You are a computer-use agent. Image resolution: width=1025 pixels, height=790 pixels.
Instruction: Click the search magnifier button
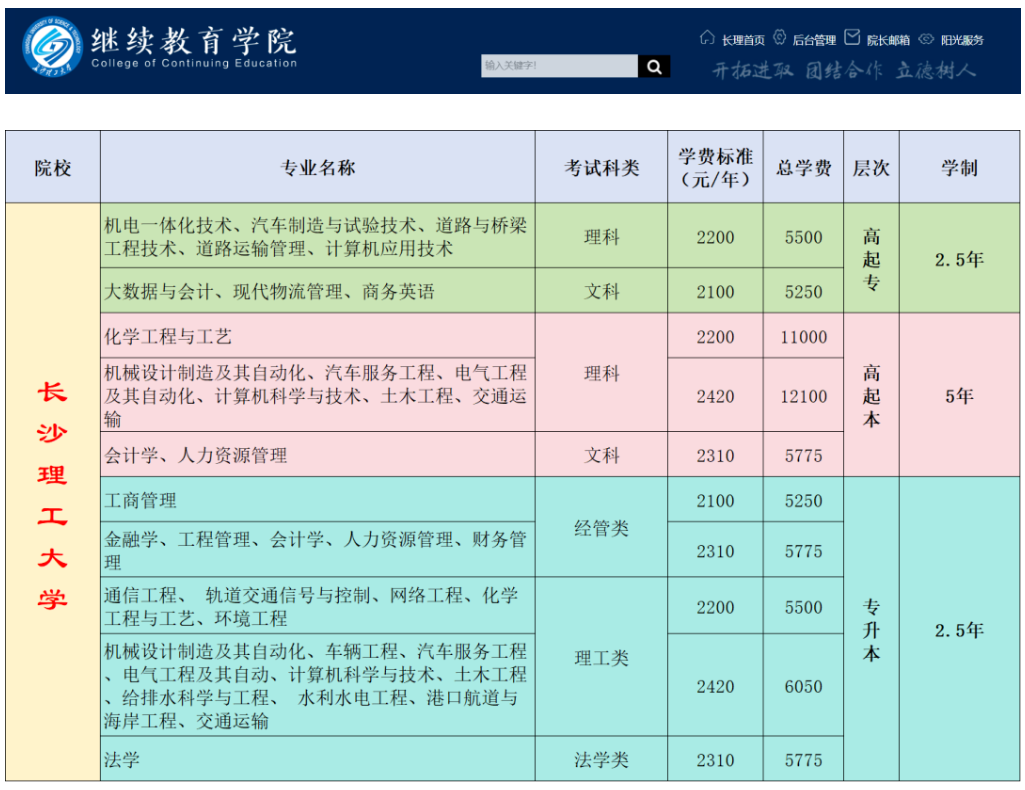[x=654, y=66]
